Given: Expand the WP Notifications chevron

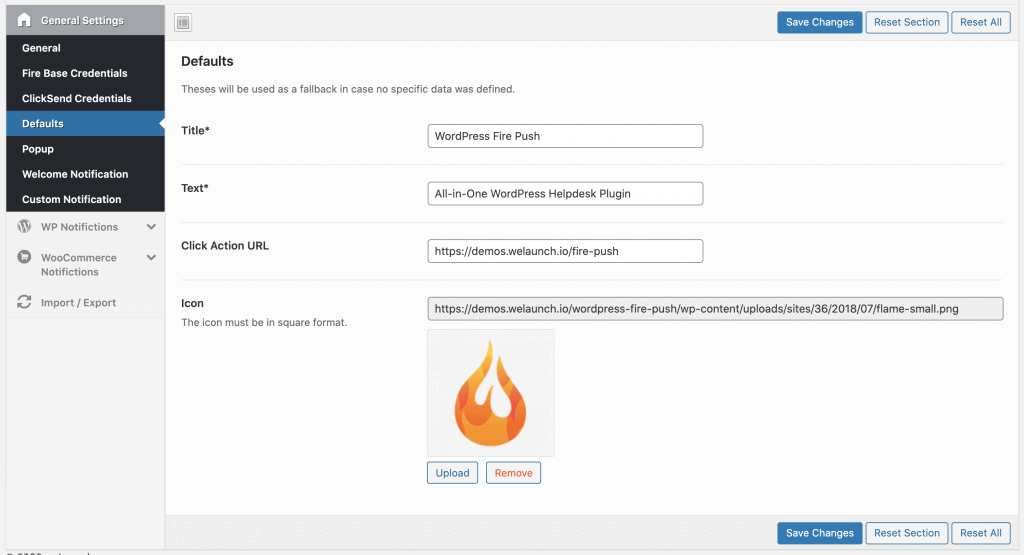Looking at the screenshot, I should pos(151,227).
